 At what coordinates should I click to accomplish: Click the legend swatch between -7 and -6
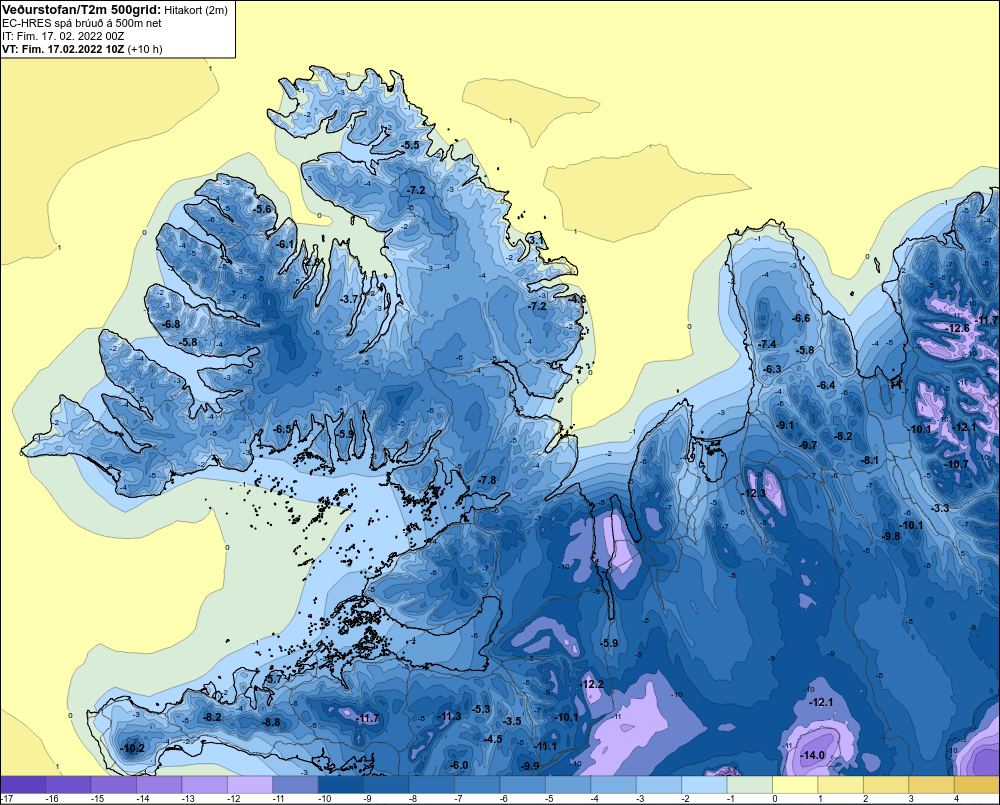click(x=477, y=785)
